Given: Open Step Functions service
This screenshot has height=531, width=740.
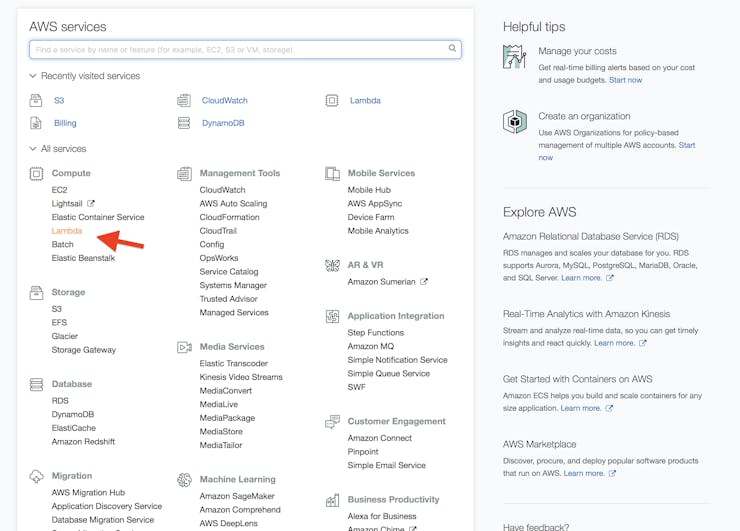Looking at the screenshot, I should 376,333.
